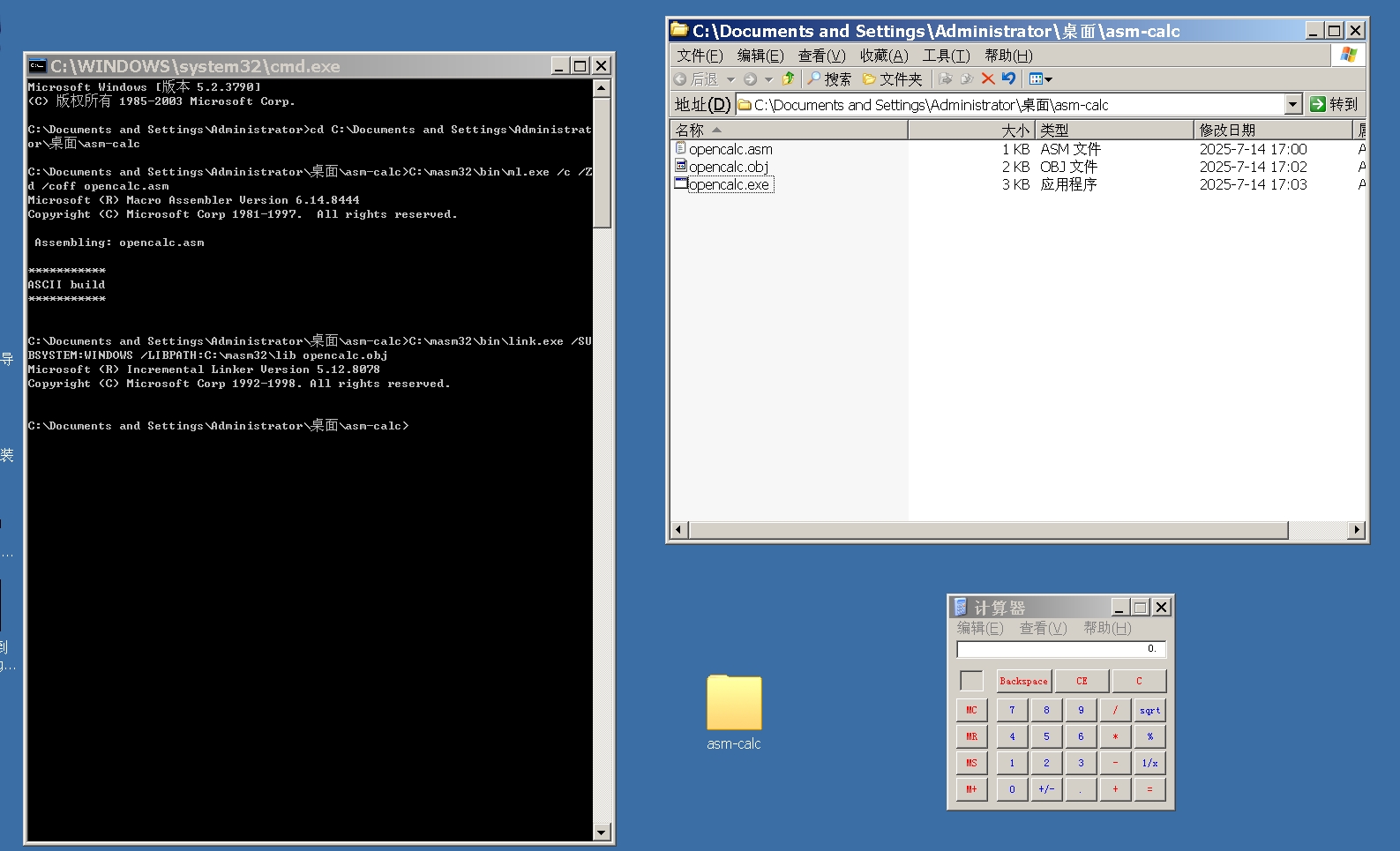The image size is (1400, 851).
Task: Click the CE calculator button
Action: (1082, 681)
